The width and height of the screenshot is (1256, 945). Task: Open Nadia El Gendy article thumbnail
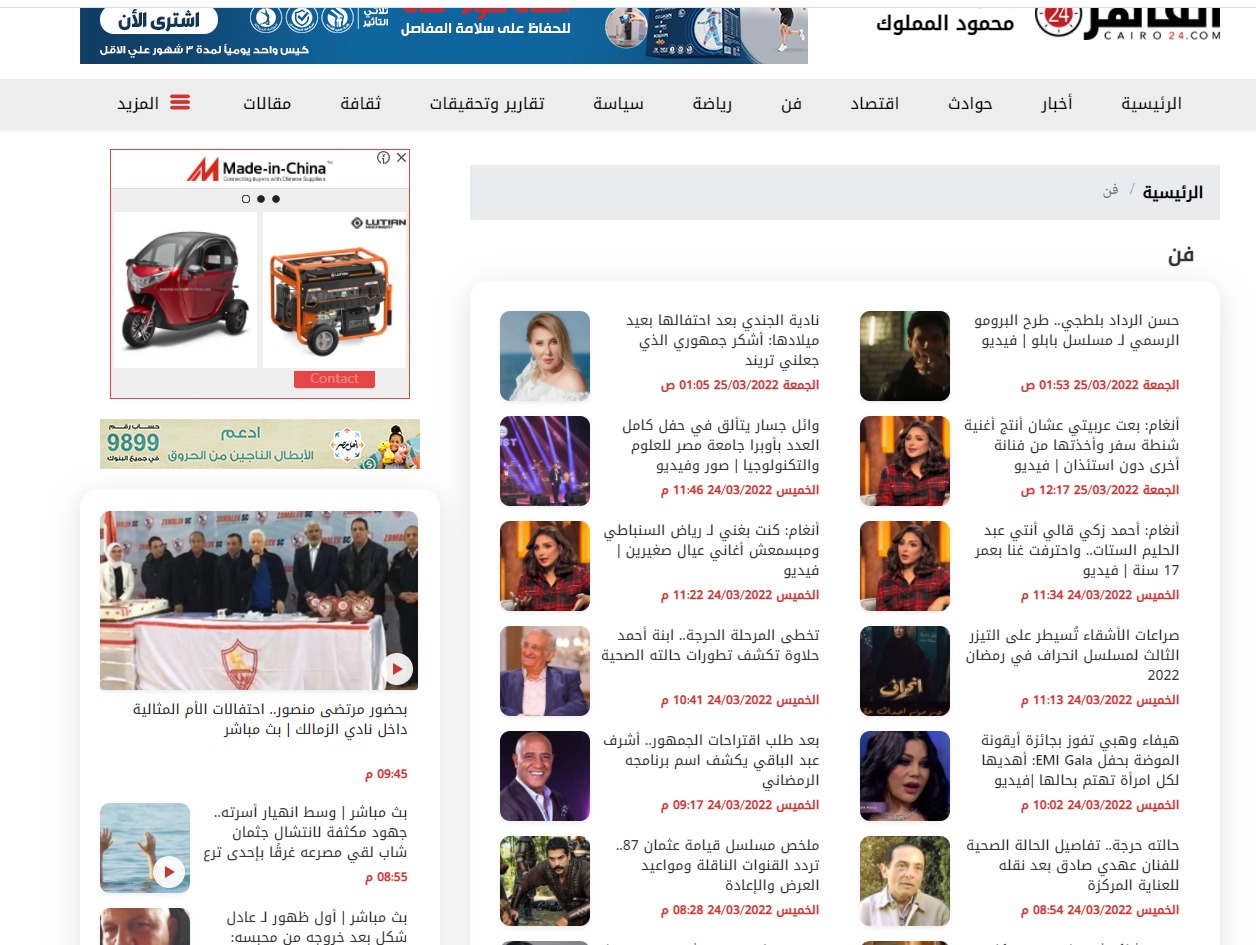(x=545, y=356)
